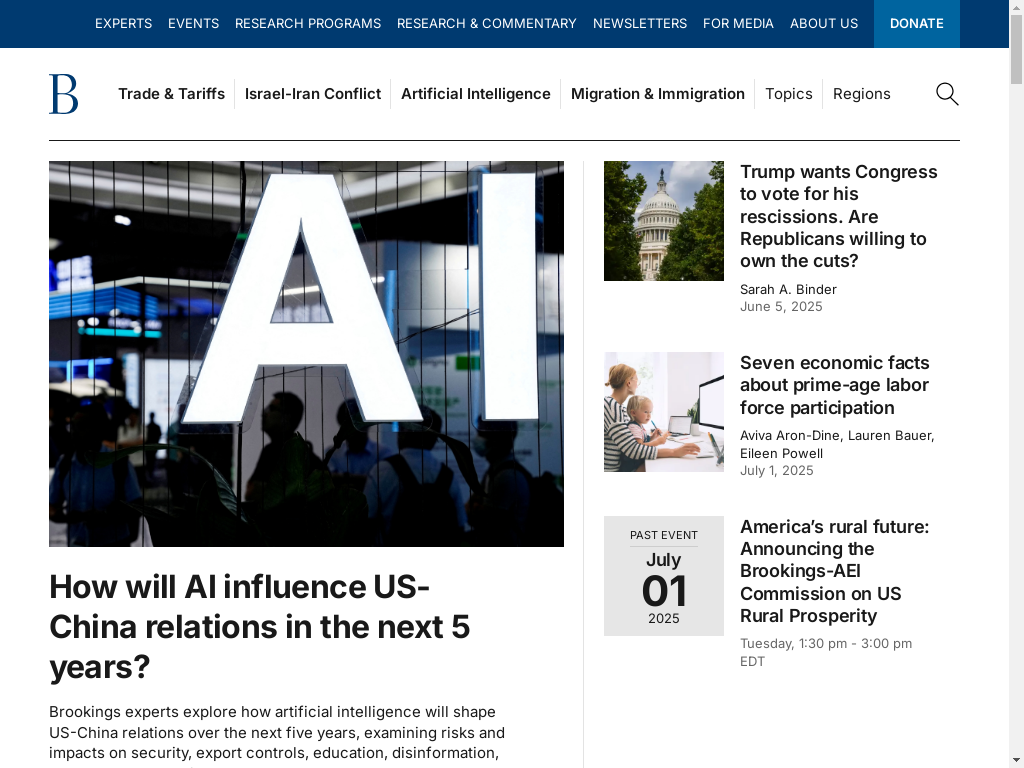The image size is (1024, 768).
Task: Open America's rural future event link
Action: tap(835, 571)
